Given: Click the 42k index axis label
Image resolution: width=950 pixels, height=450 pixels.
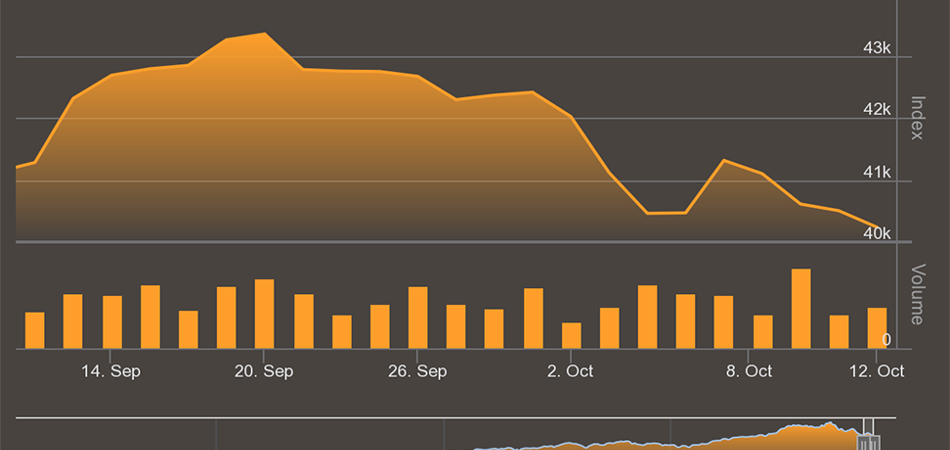Looking at the screenshot, I should point(876,109).
